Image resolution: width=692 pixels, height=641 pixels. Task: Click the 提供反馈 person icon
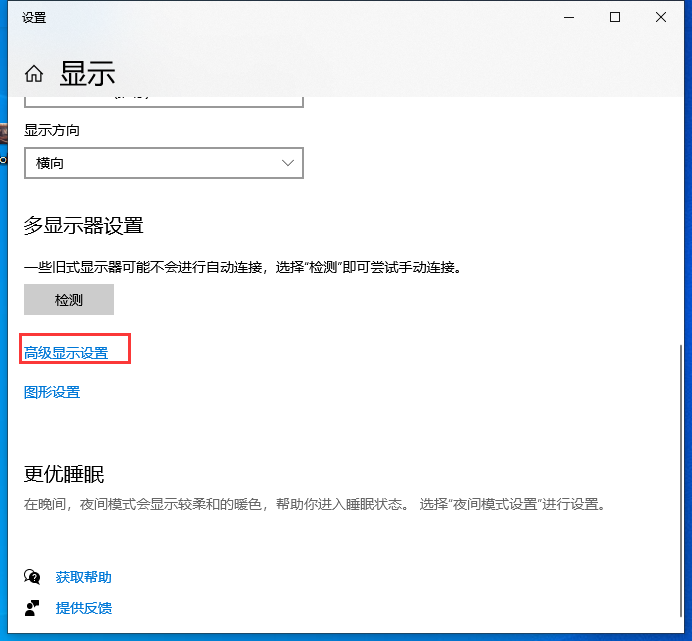[x=32, y=608]
